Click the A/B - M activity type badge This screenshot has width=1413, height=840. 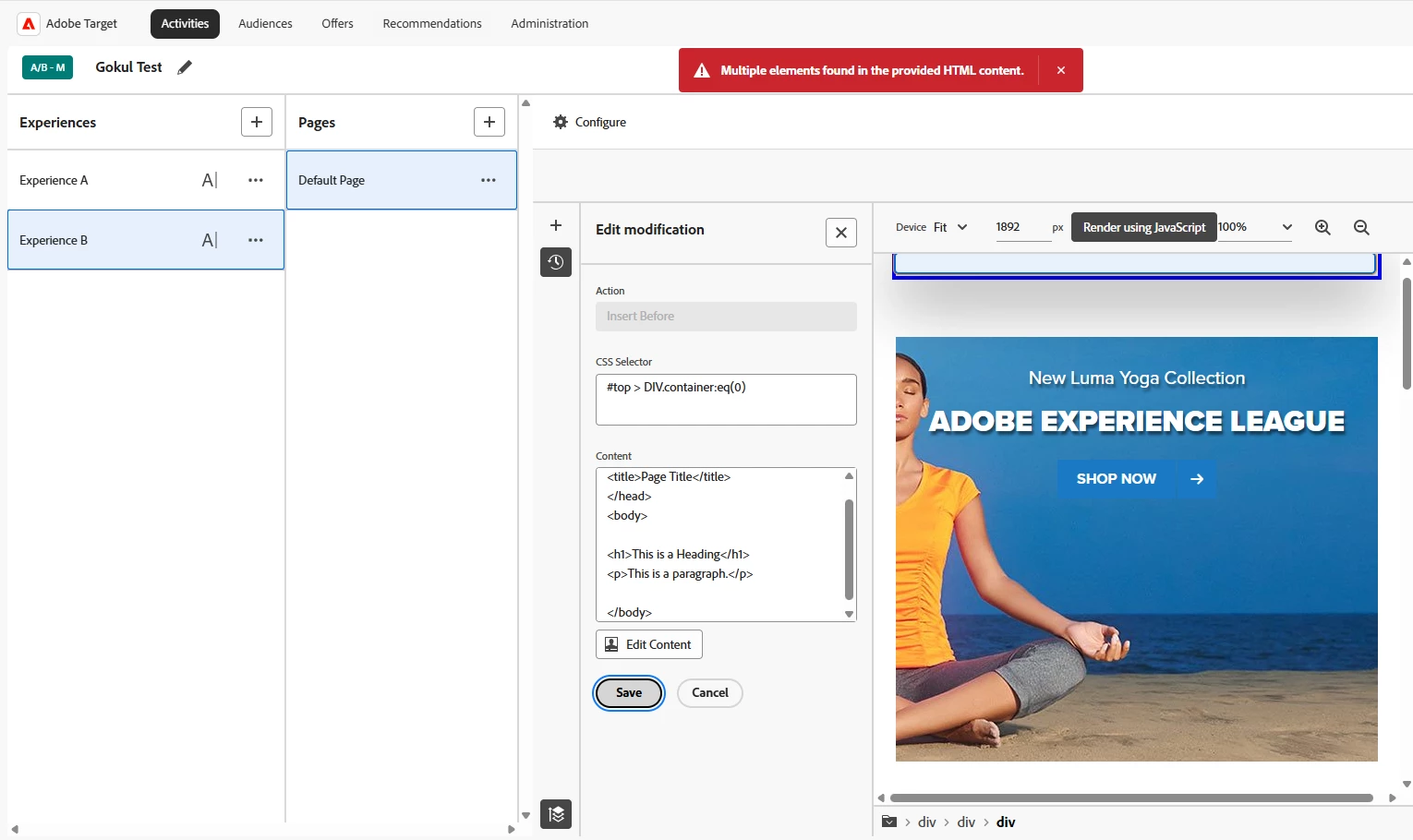(x=48, y=67)
